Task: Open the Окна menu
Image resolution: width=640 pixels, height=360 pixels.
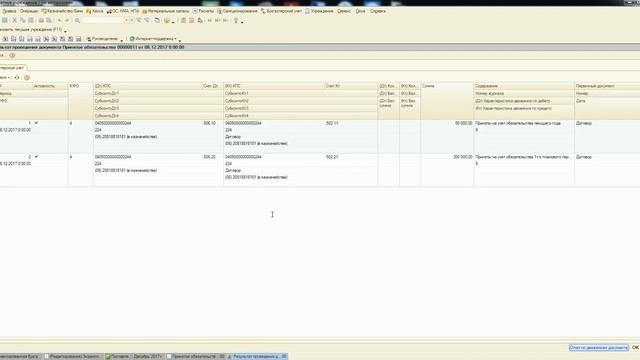Action: click(x=360, y=11)
